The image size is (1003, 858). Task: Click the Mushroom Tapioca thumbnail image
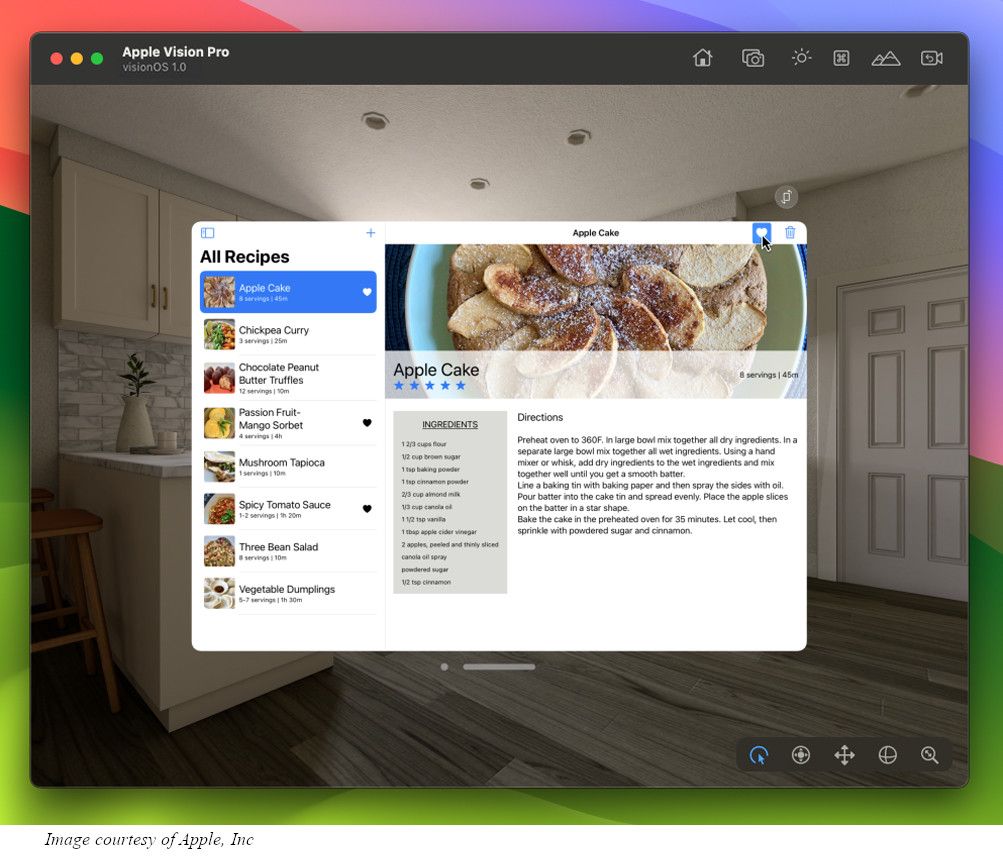pos(219,466)
